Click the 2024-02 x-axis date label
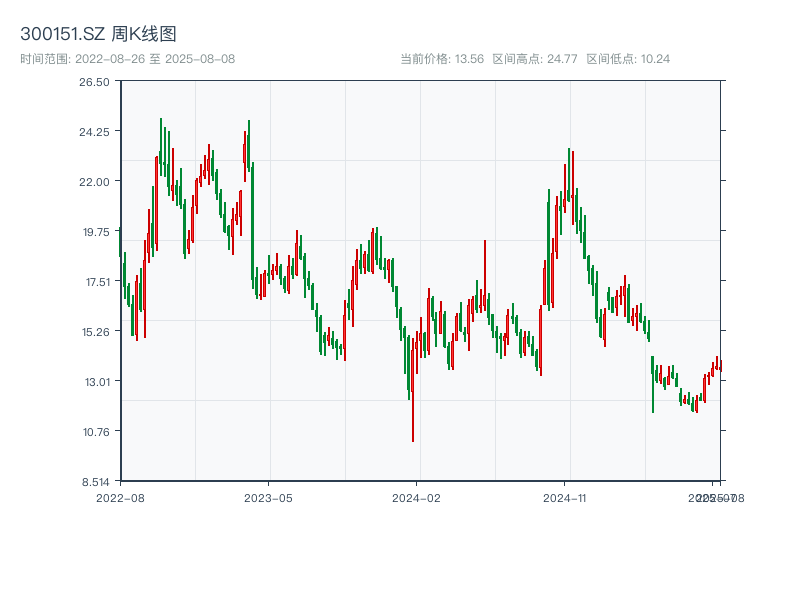The height and width of the screenshot is (600, 800). click(x=416, y=497)
